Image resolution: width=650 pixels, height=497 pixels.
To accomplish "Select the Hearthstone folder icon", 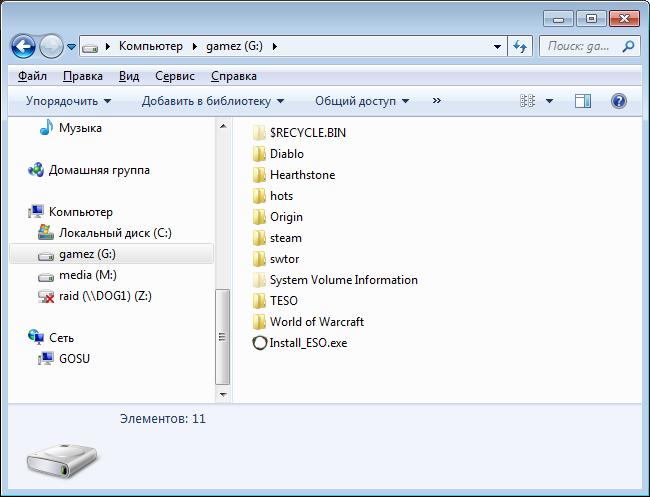I will point(259,175).
